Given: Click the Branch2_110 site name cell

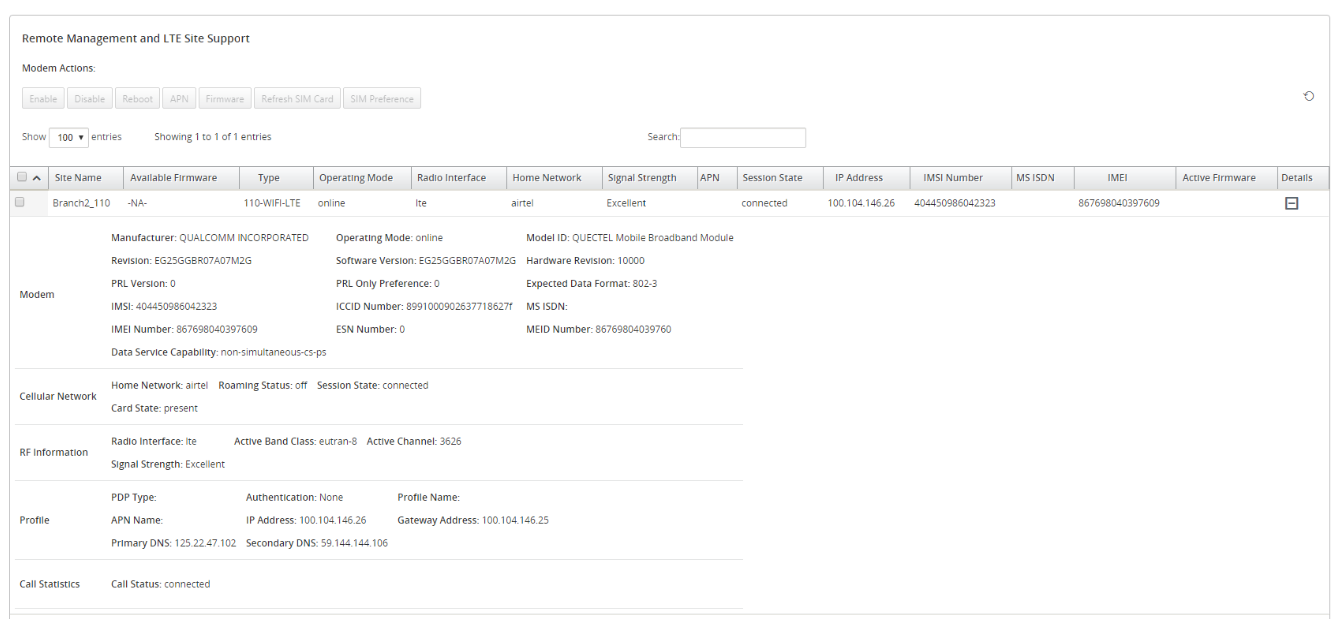Looking at the screenshot, I should pyautogui.click(x=81, y=203).
